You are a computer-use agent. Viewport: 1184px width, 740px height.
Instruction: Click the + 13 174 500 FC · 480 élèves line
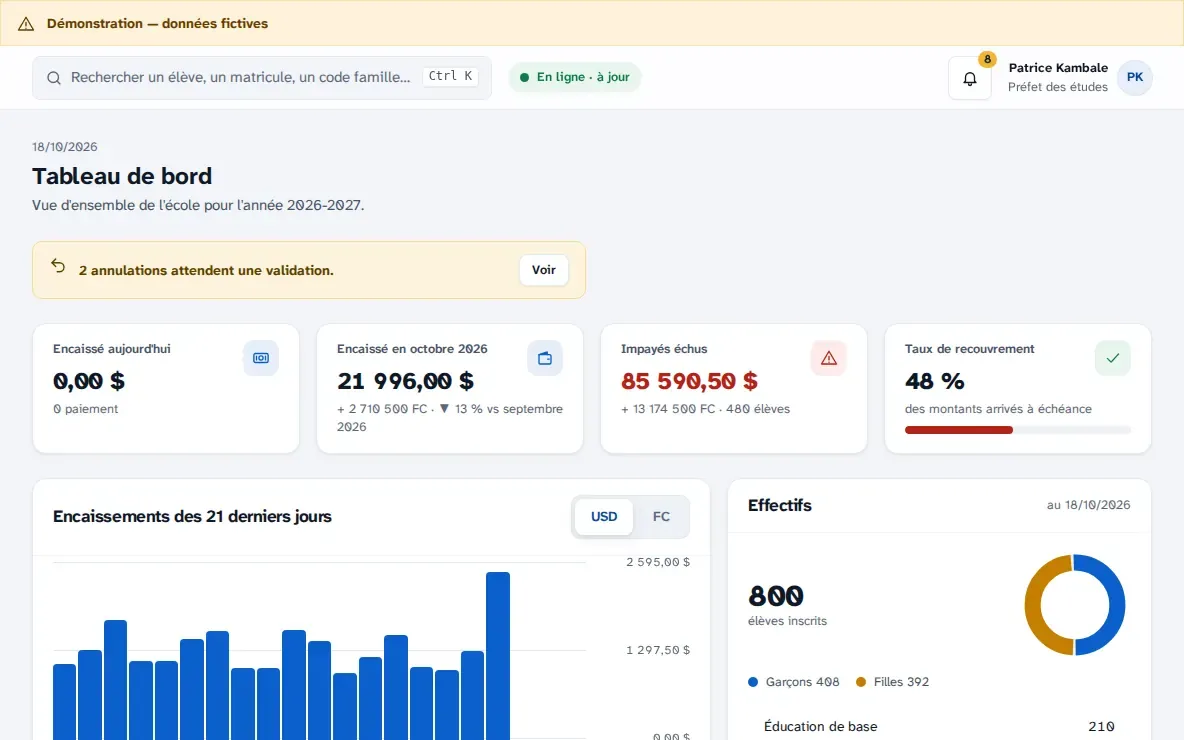[x=705, y=409]
